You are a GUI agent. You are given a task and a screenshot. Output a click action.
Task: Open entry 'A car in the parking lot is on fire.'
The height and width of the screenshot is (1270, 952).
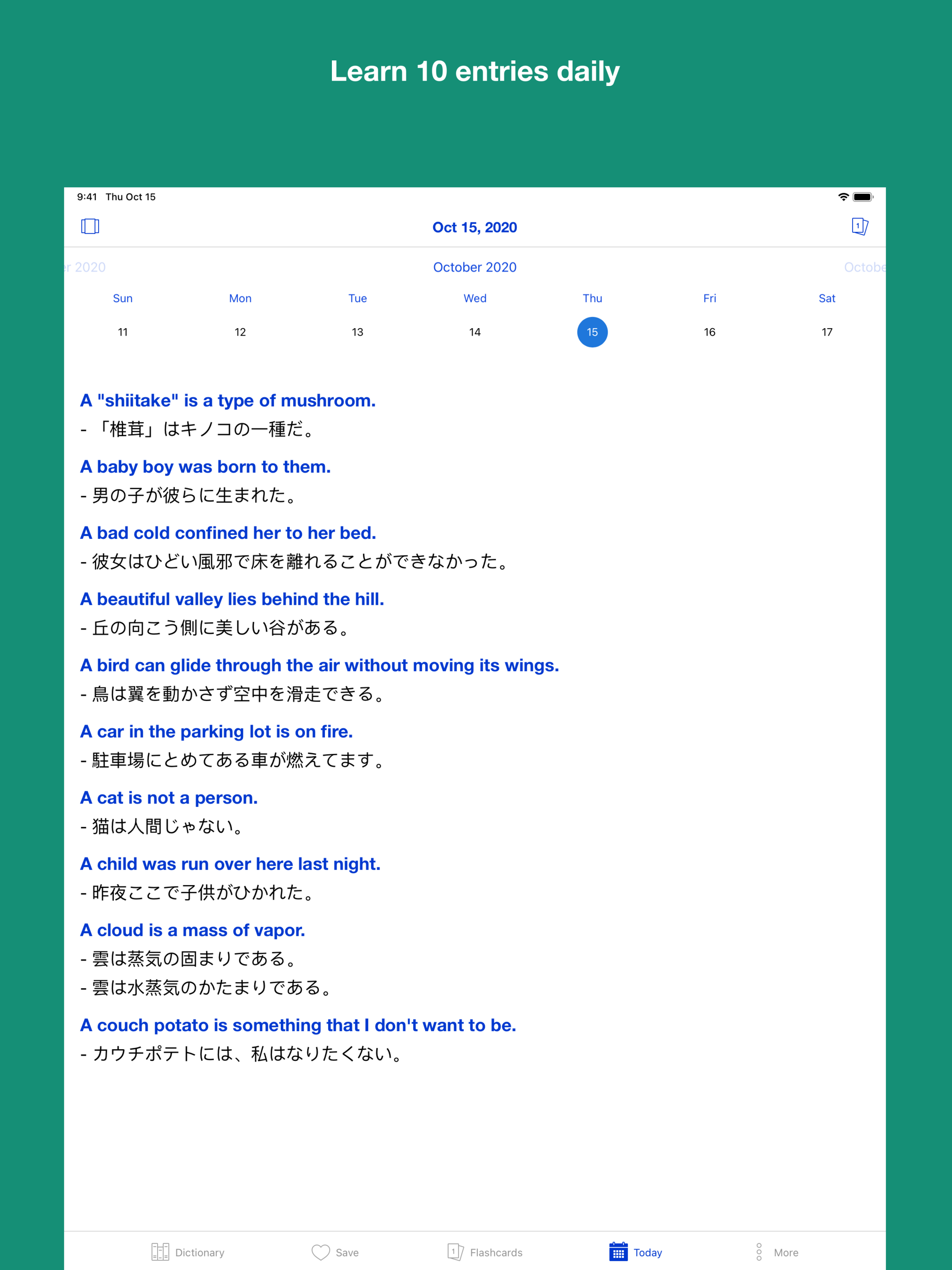click(x=217, y=731)
